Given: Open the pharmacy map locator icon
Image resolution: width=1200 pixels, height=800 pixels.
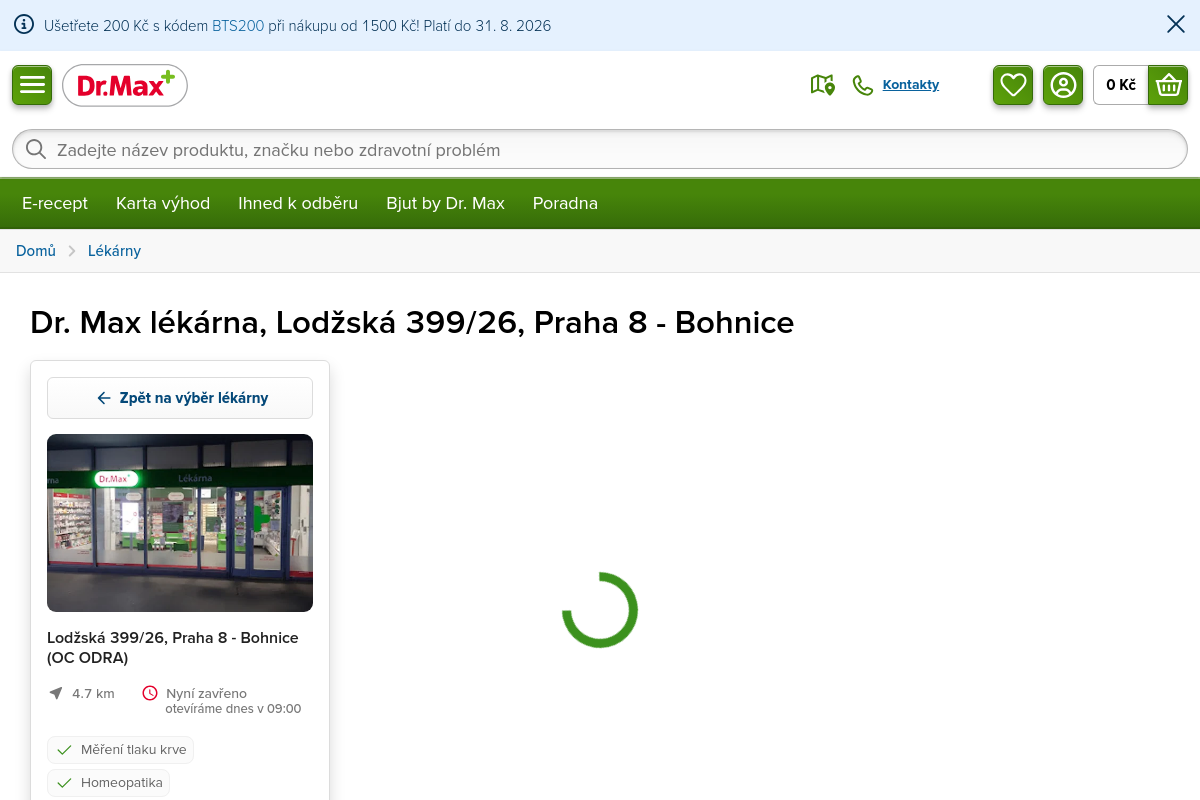Looking at the screenshot, I should [x=822, y=85].
